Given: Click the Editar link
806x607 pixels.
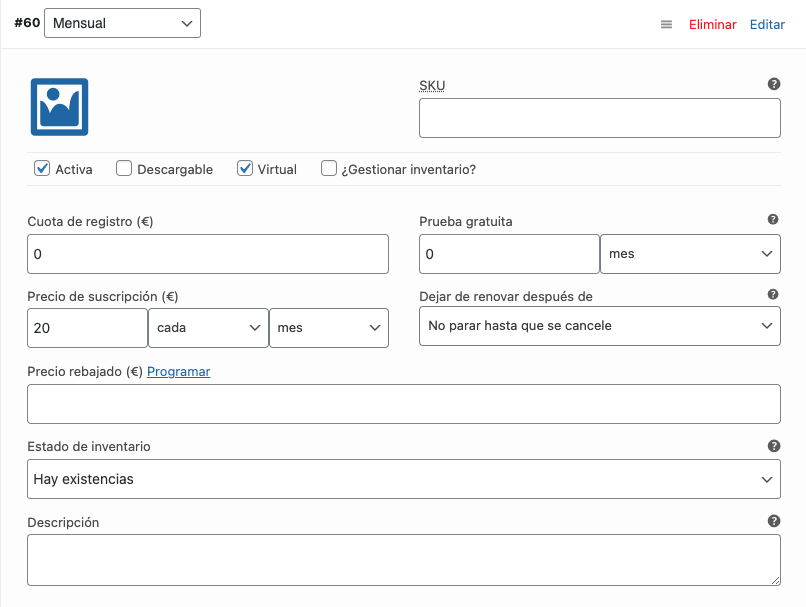Looking at the screenshot, I should [x=767, y=24].
